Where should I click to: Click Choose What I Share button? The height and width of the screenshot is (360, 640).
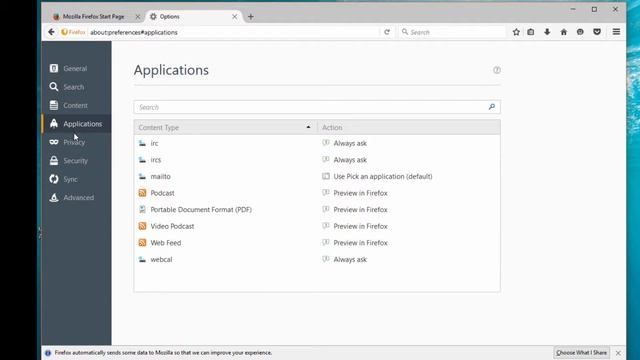(581, 353)
